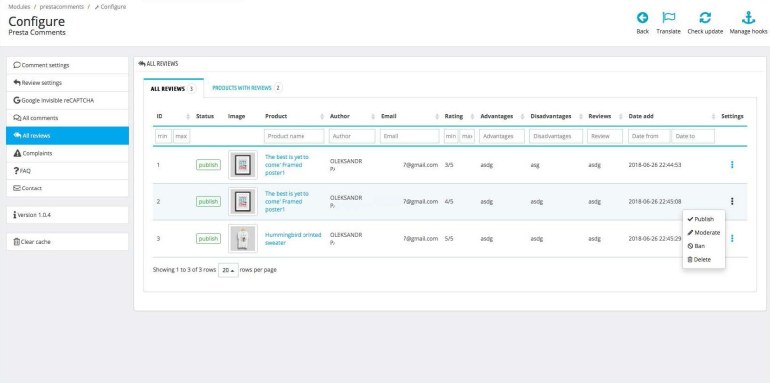
Task: Click publish status badge for review 2
Action: [208, 201]
